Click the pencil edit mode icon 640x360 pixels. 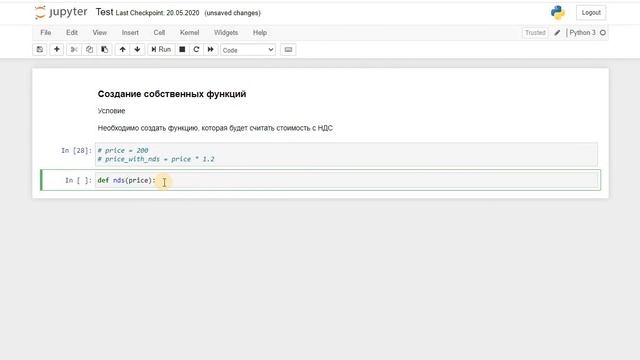557,33
